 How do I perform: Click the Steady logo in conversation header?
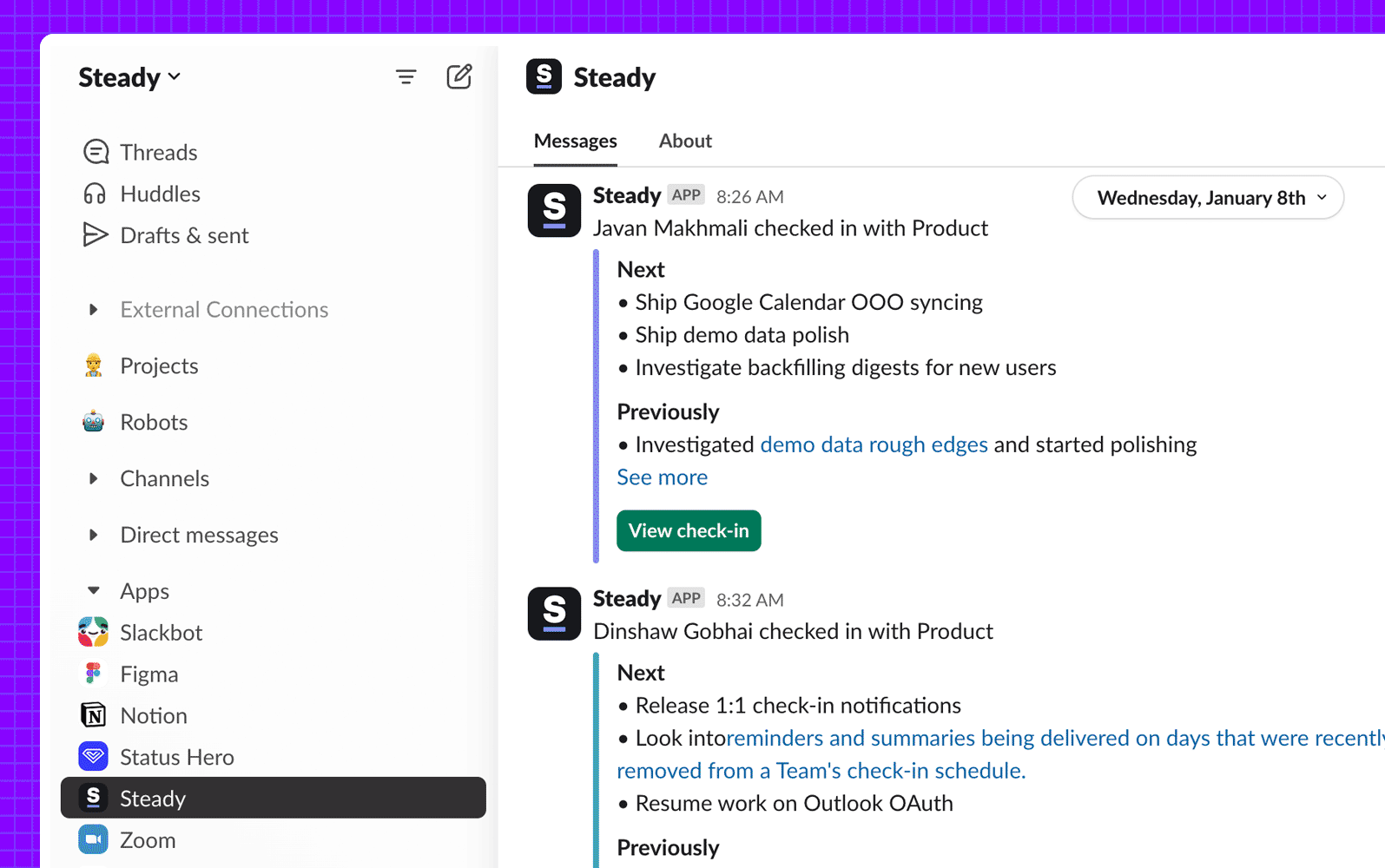tap(544, 76)
